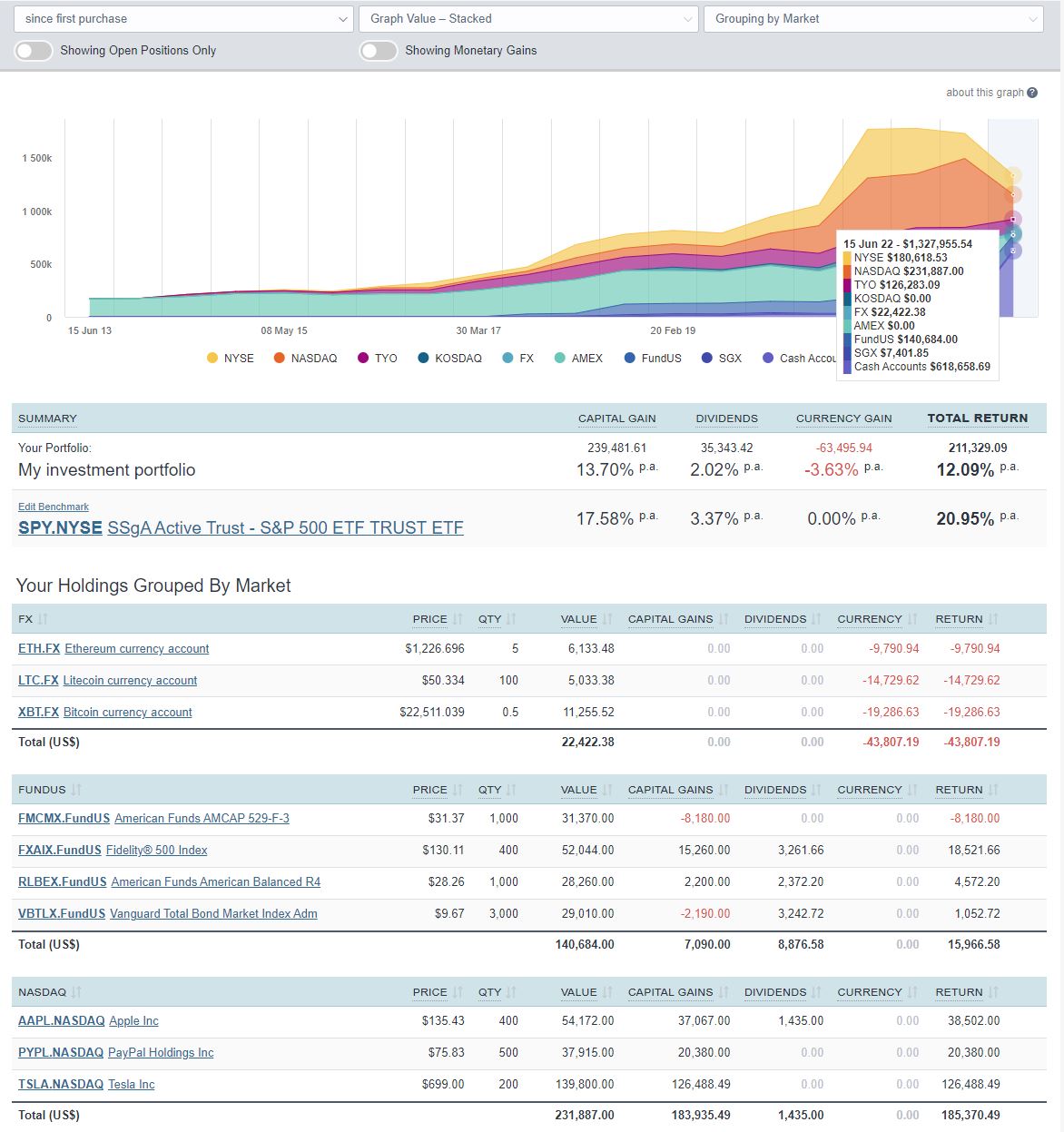Open the XBT.FX holding link
Screen dimensions: 1064x1132
pyautogui.click(x=38, y=712)
